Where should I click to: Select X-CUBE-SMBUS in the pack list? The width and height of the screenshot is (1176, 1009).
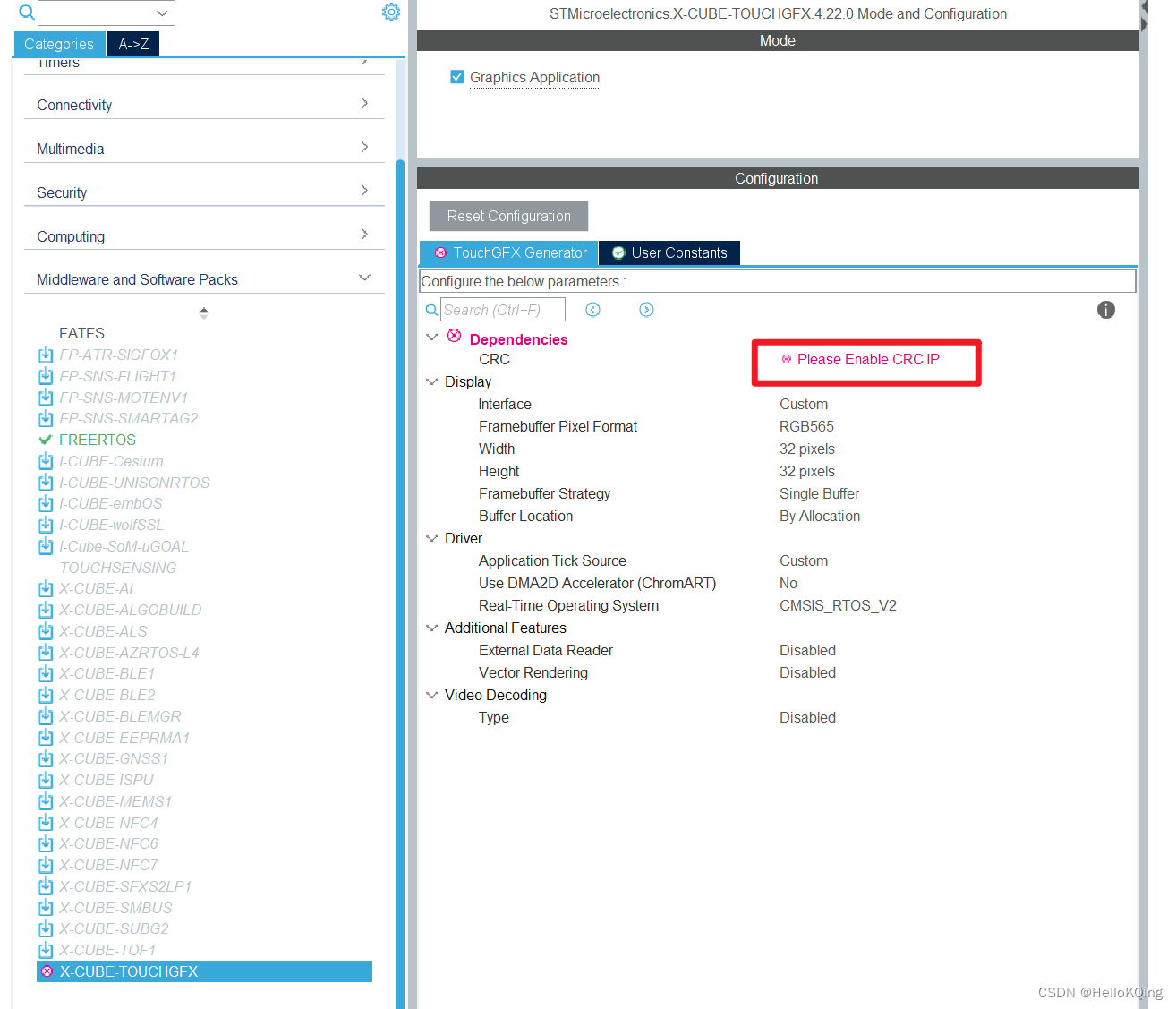click(115, 908)
